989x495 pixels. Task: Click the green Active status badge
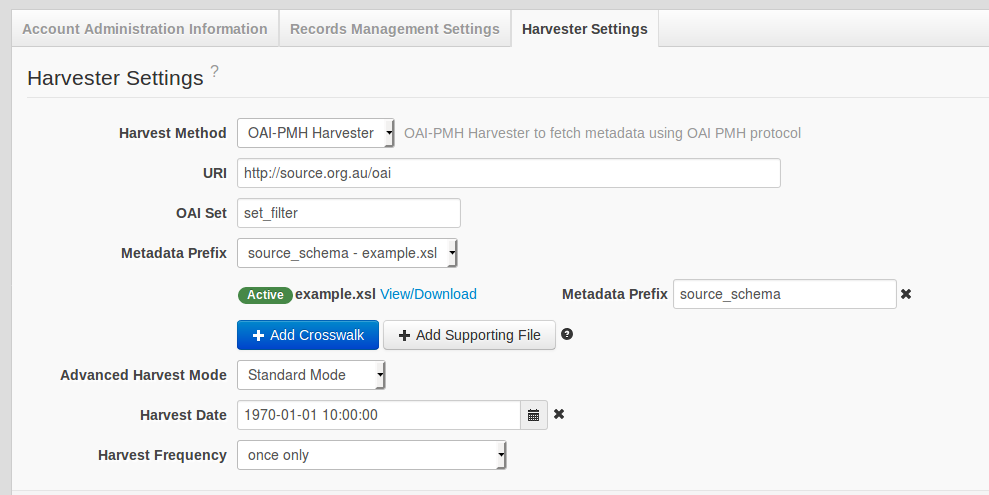click(x=265, y=295)
